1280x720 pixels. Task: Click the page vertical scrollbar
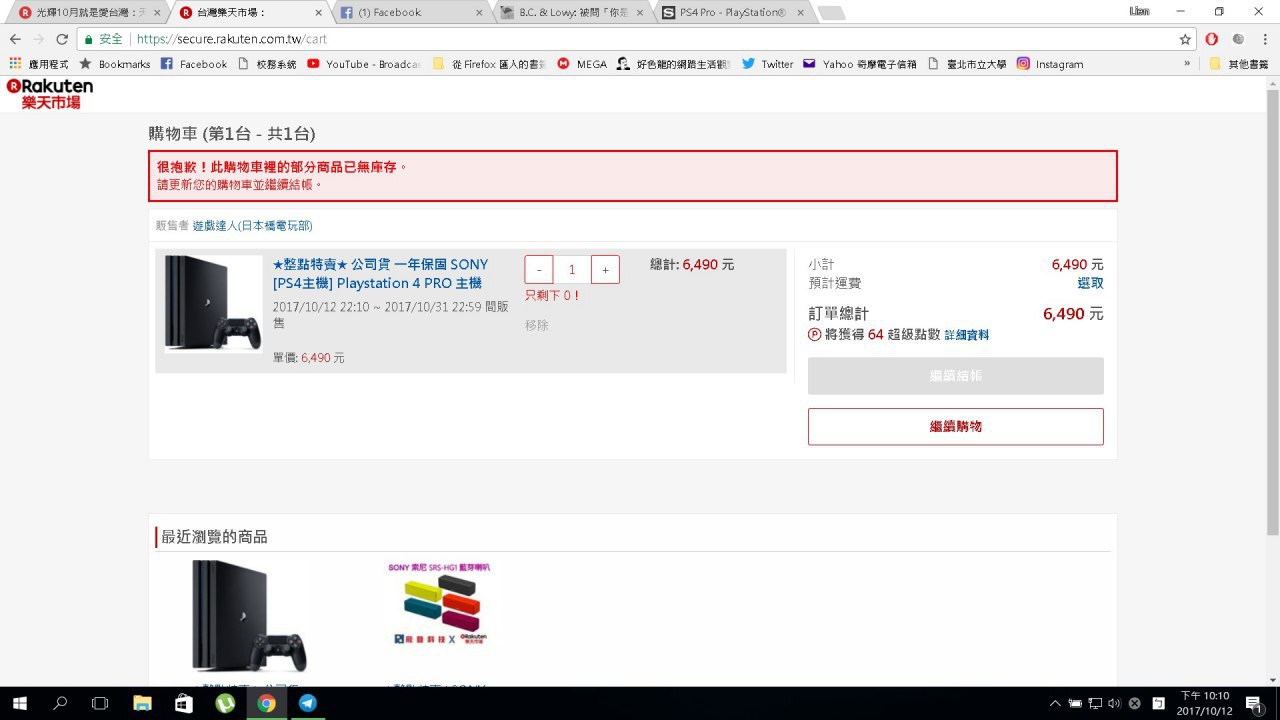1272,310
